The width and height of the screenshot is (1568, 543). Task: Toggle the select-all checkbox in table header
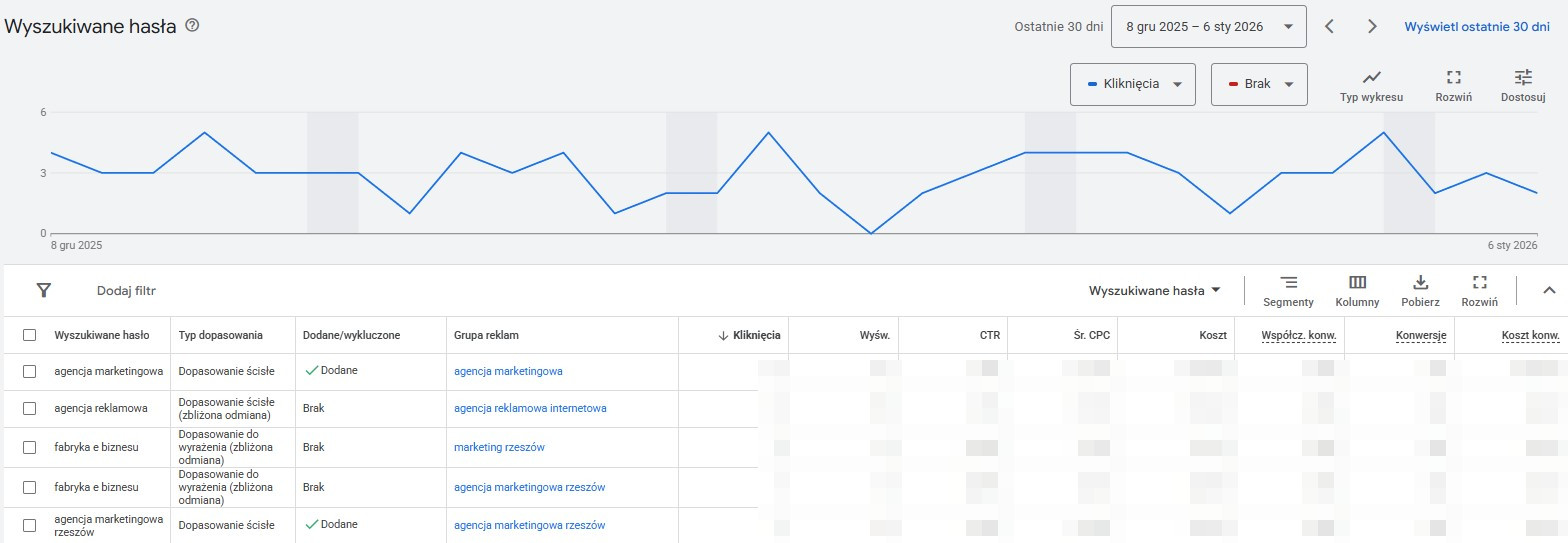coord(30,336)
